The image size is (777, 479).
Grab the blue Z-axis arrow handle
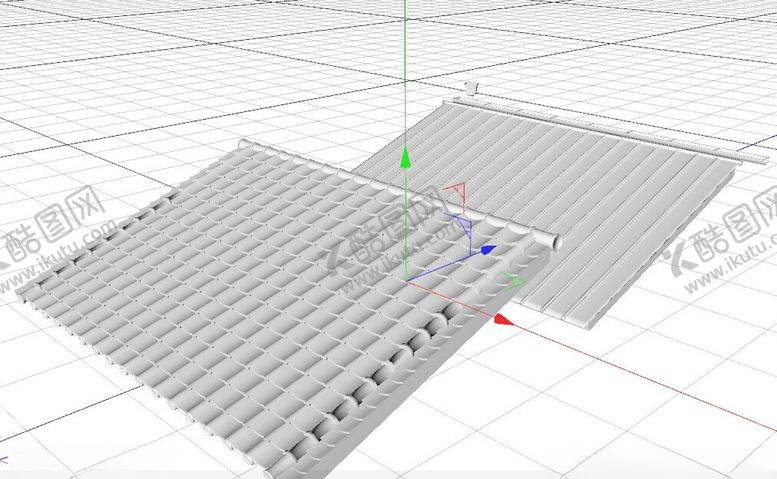coord(488,249)
